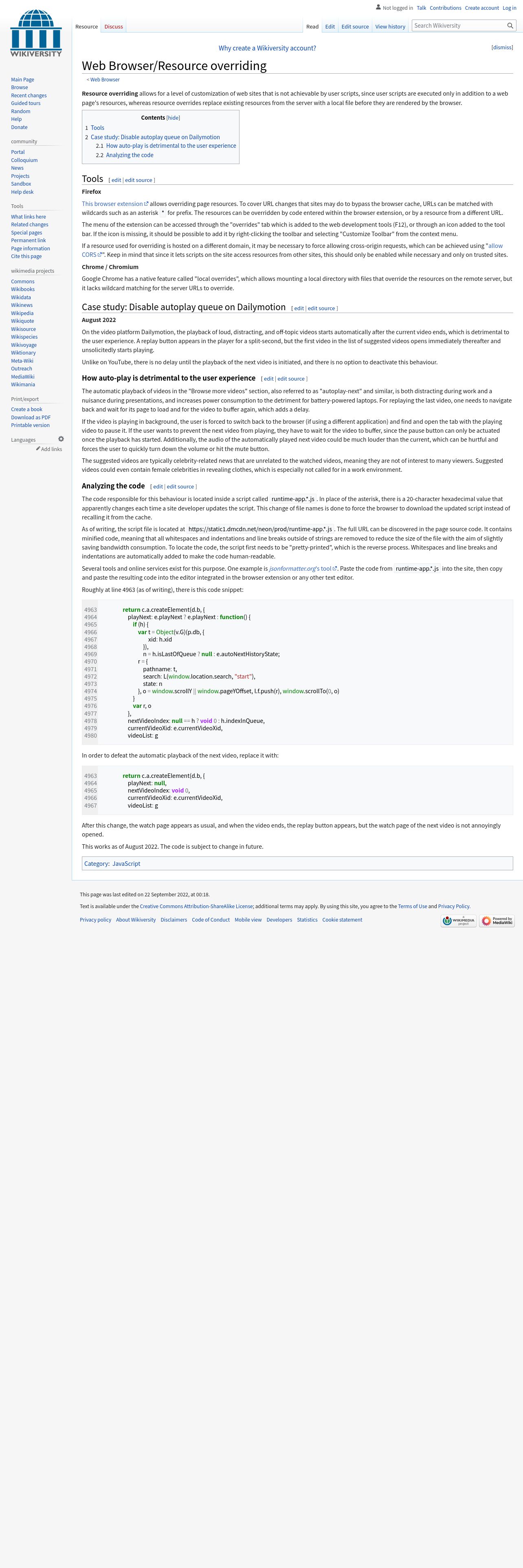Open the 'allow CORS' external link
Screen dimensions: 523x1568
tap(496, 246)
